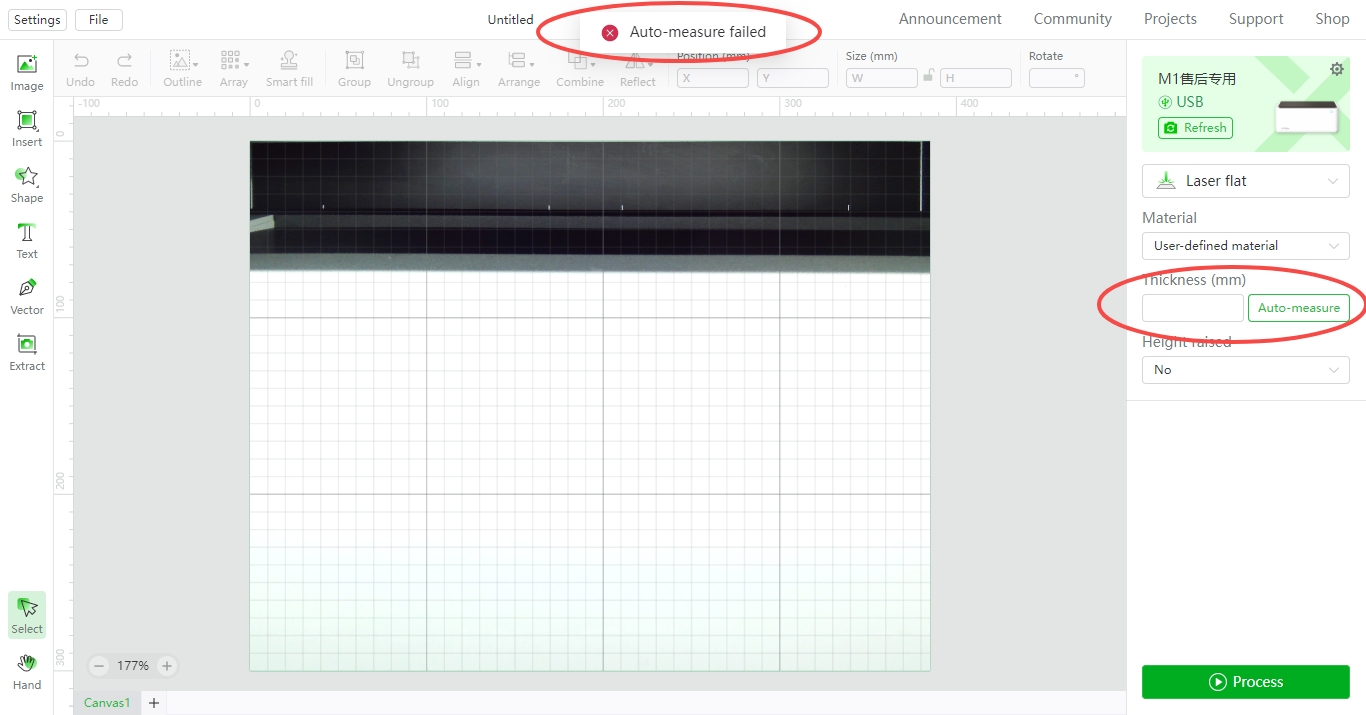
Task: Focus the Y position field
Action: (793, 78)
